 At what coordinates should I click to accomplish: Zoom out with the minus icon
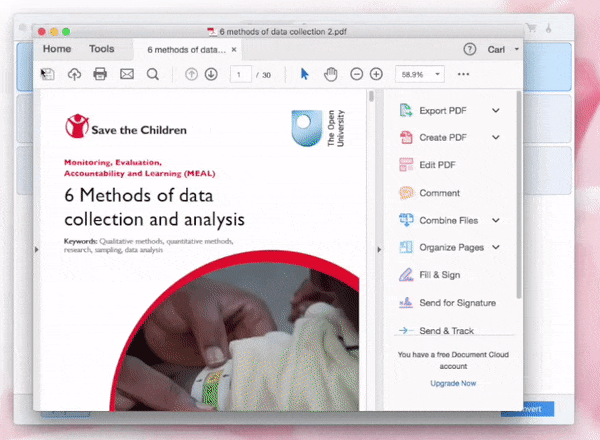coord(357,74)
